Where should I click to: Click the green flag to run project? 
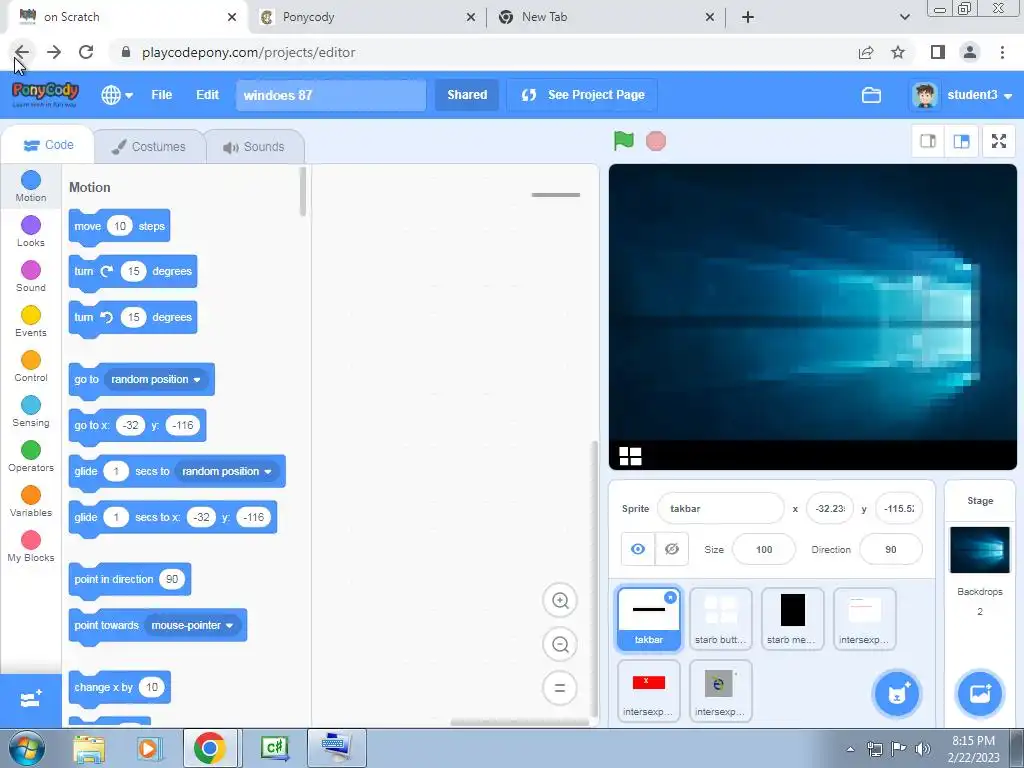624,140
